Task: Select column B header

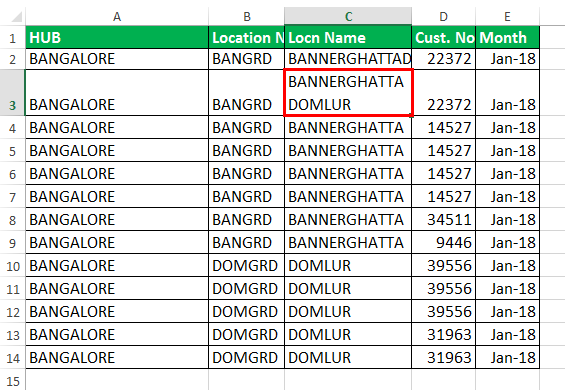Action: click(246, 16)
